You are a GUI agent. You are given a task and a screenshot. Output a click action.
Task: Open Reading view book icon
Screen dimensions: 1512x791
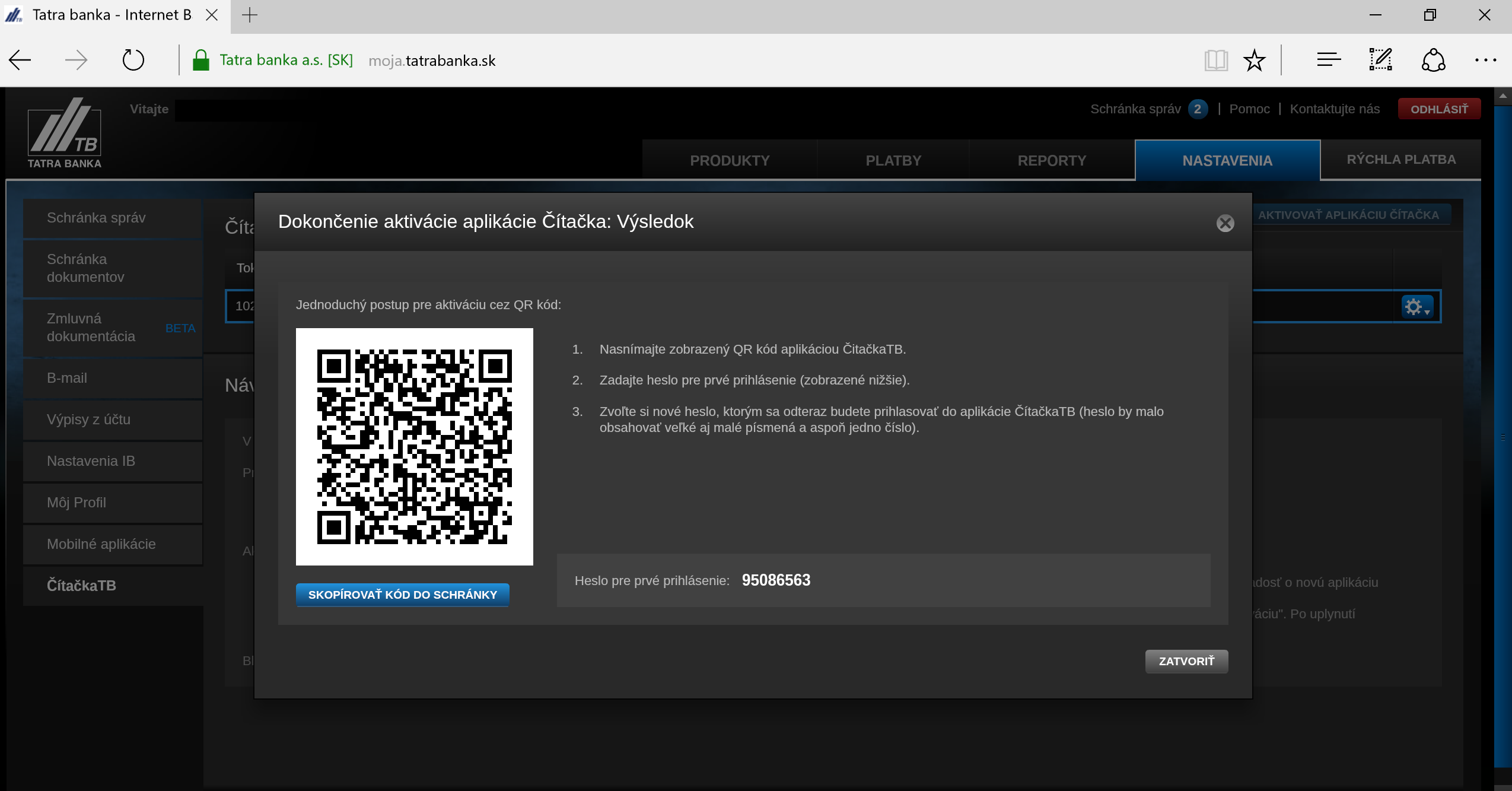[1216, 60]
